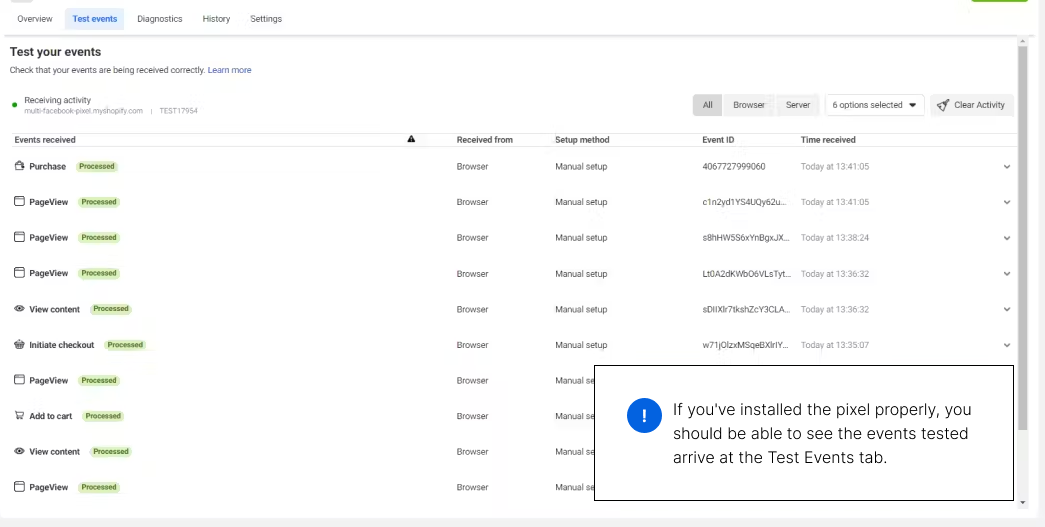Filter events by All

[707, 105]
